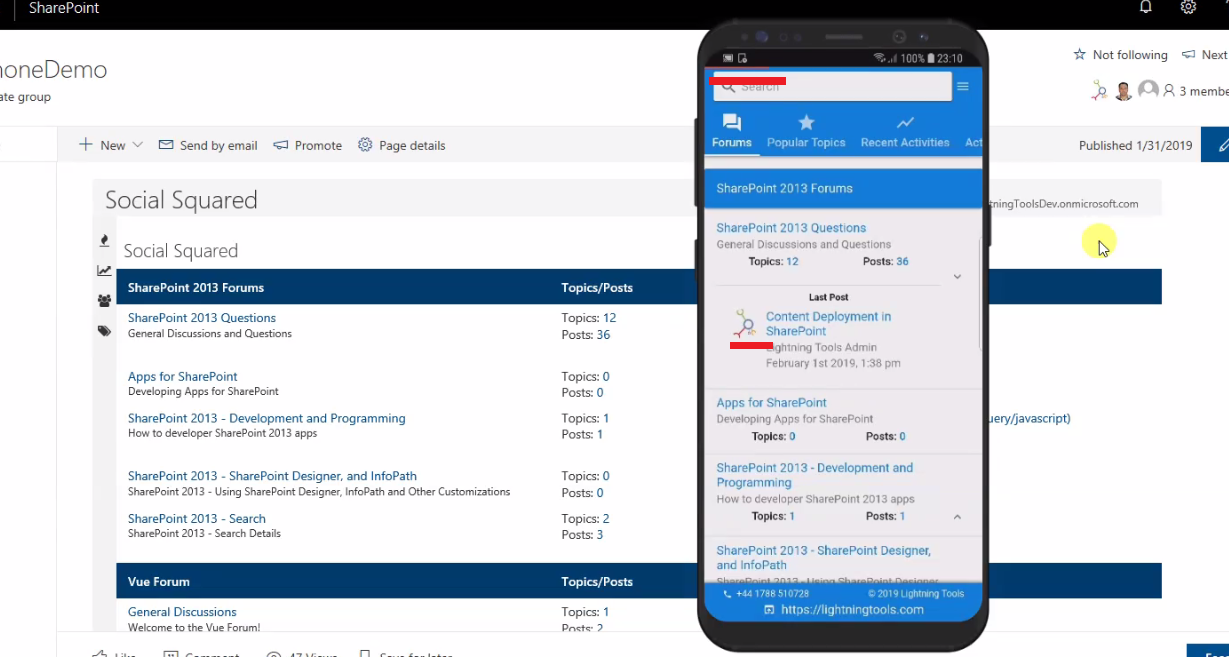The image size is (1229, 657).
Task: Click the Promote toolbar button
Action: point(308,145)
